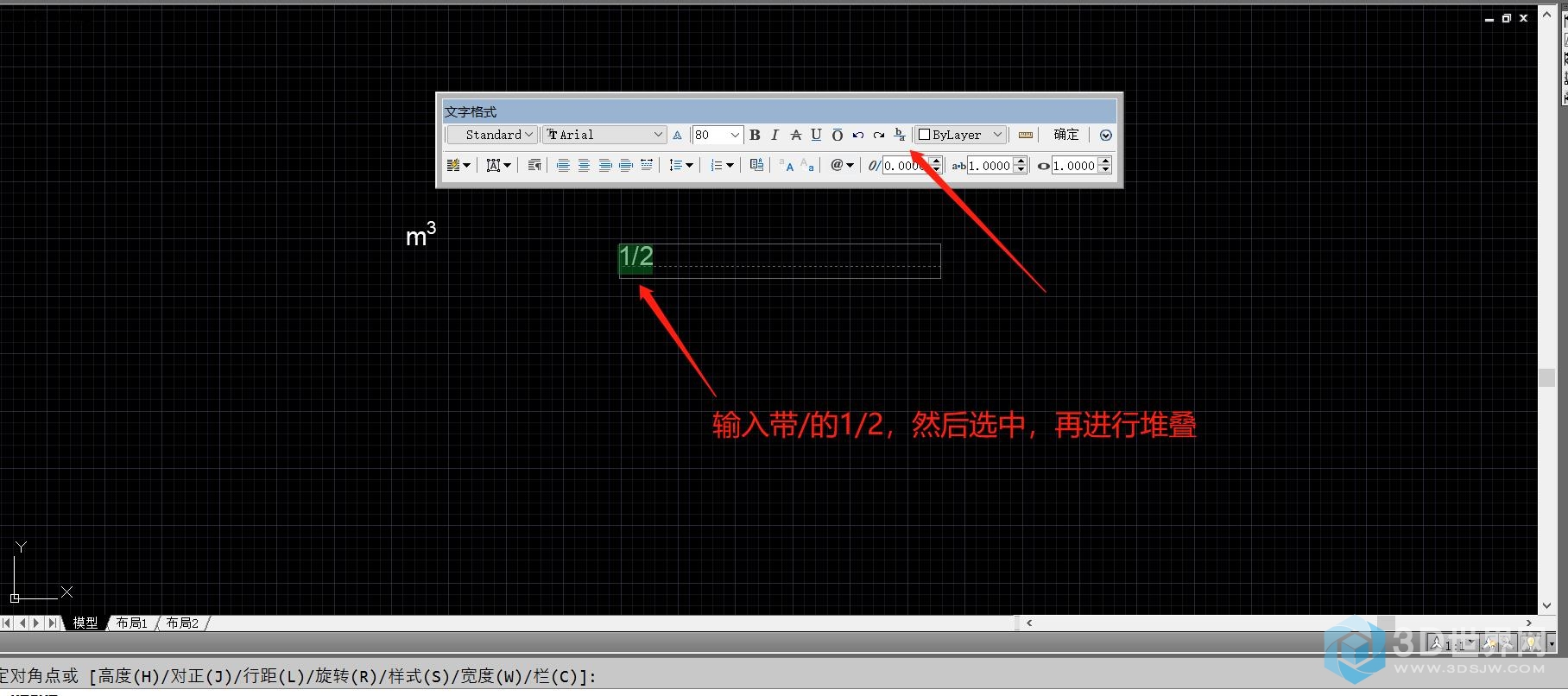Screen dimensions: 1568x696
Task: Click the highlighted 1/2 text in editor
Action: click(x=636, y=256)
